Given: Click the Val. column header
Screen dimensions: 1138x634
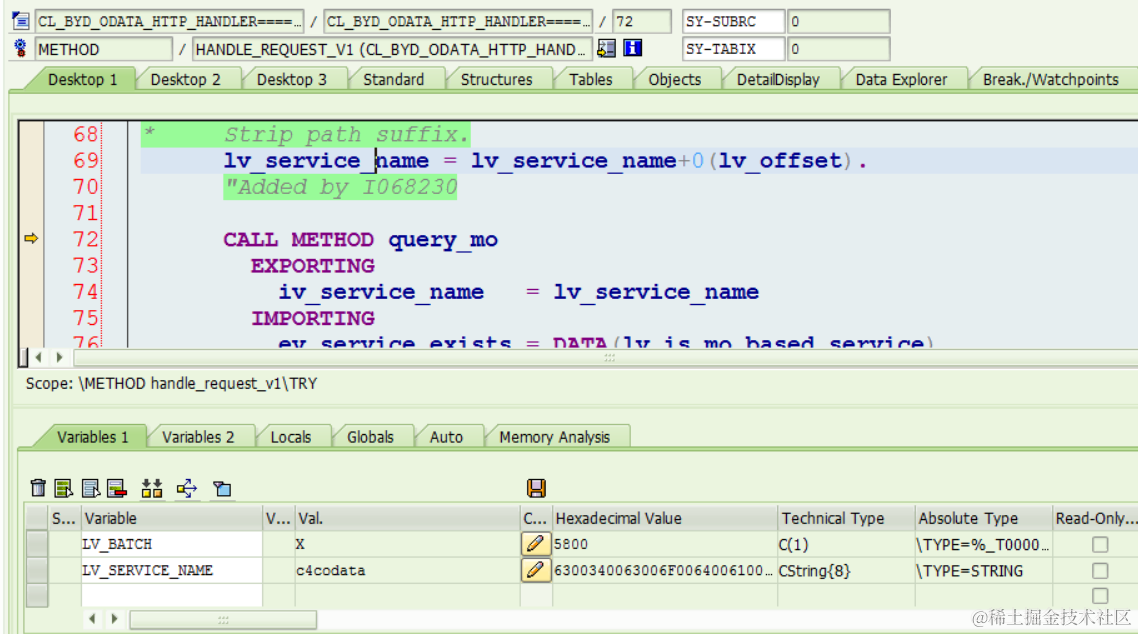Looking at the screenshot, I should click(x=407, y=518).
